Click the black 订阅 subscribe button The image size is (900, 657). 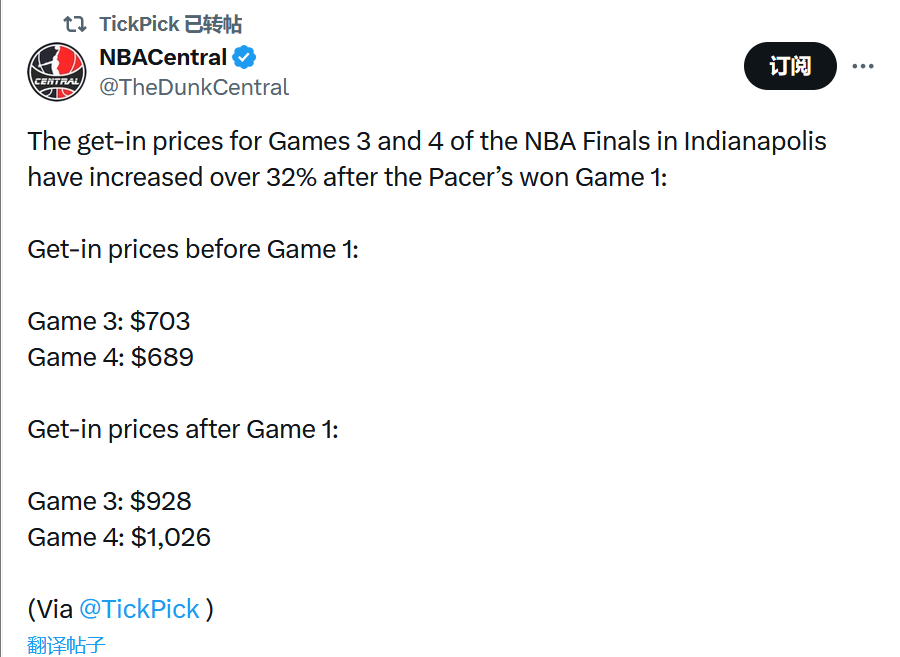coord(790,66)
